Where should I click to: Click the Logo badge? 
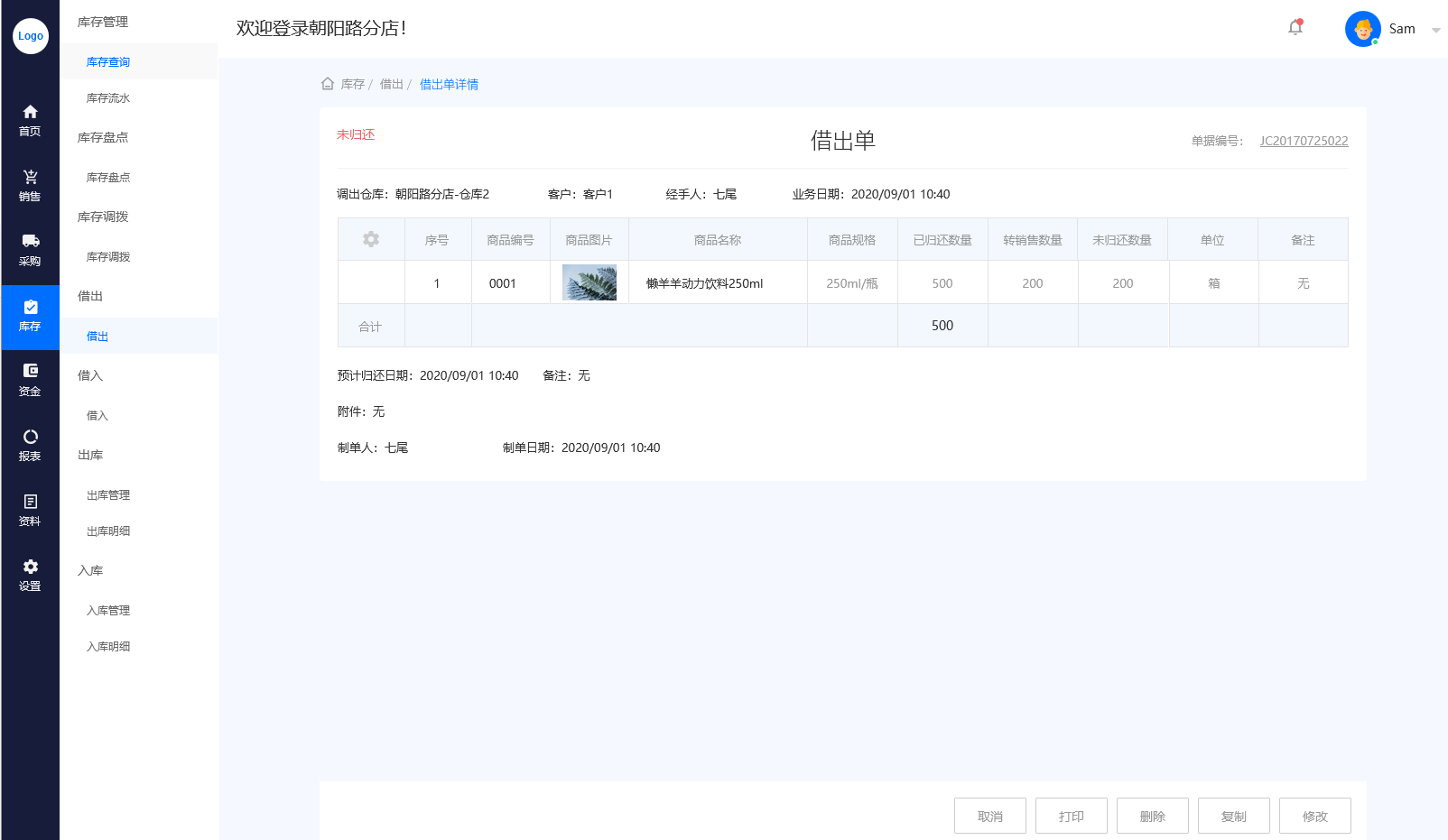pos(31,36)
